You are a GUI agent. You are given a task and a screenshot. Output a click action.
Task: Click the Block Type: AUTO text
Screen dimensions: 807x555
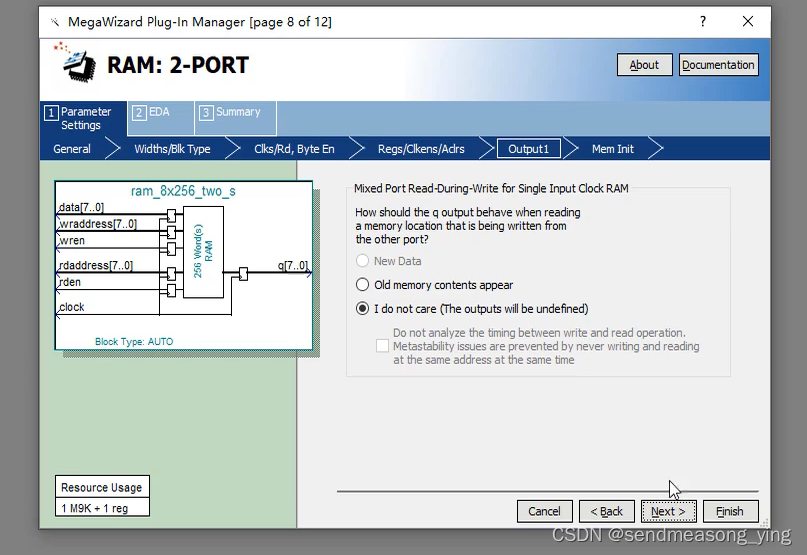134,341
